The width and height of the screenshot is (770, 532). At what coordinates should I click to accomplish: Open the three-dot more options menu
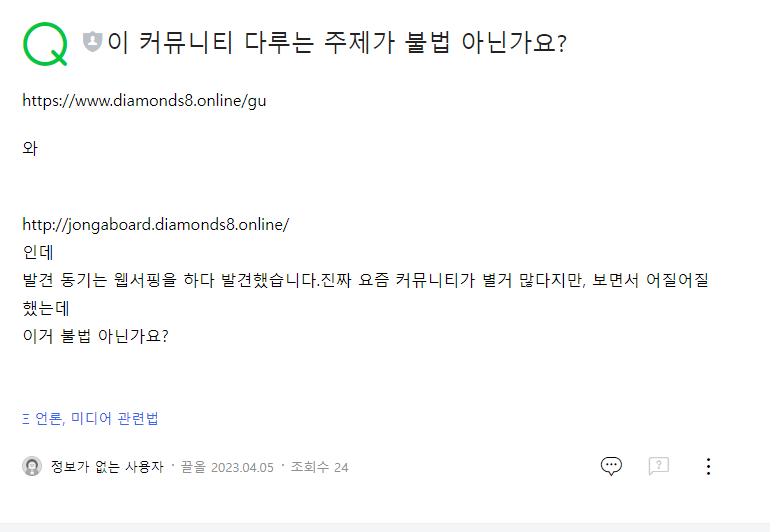coord(708,466)
